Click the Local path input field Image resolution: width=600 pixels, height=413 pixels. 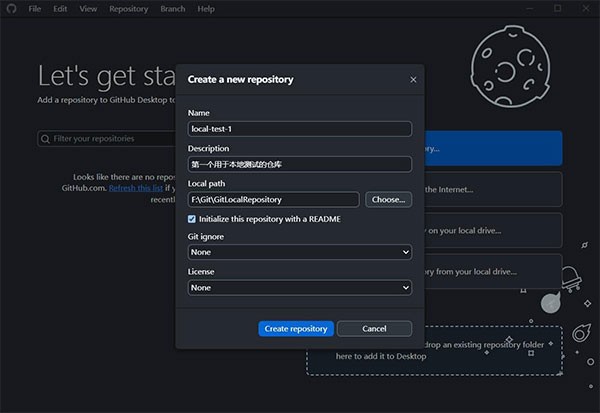tap(274, 199)
